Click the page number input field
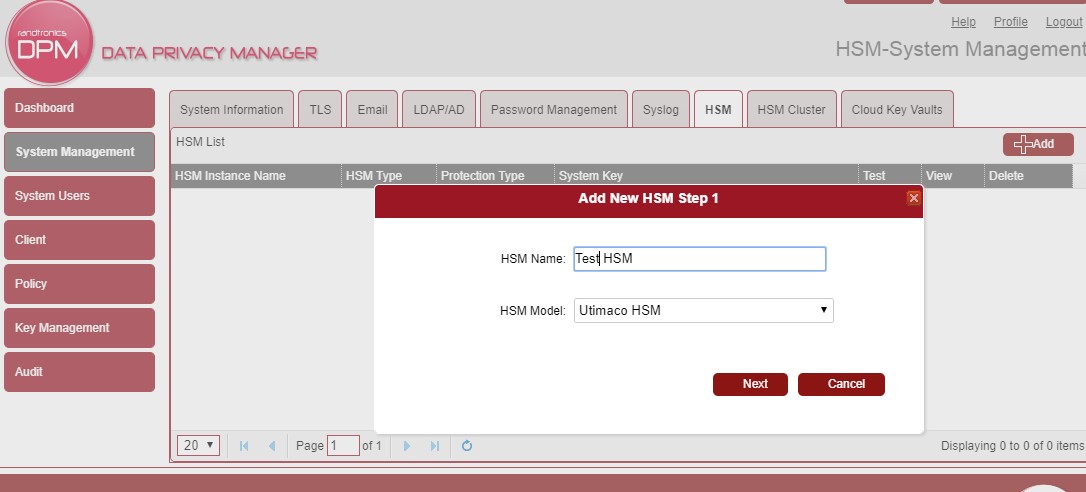 pyautogui.click(x=343, y=446)
